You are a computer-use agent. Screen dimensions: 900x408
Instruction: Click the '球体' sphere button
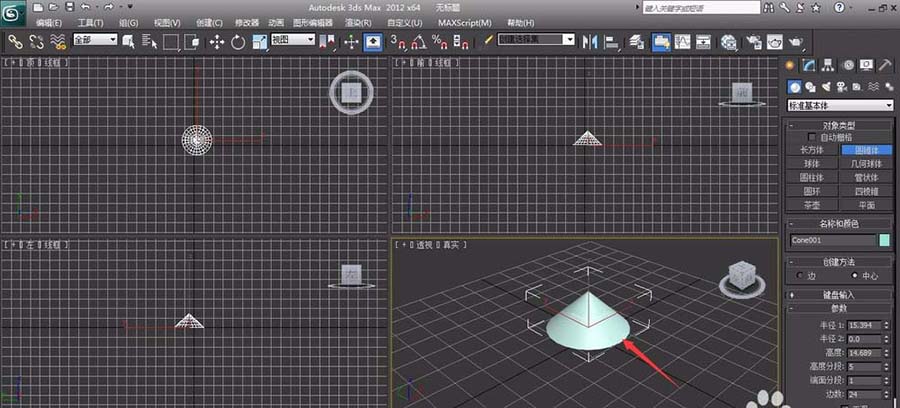[812, 164]
